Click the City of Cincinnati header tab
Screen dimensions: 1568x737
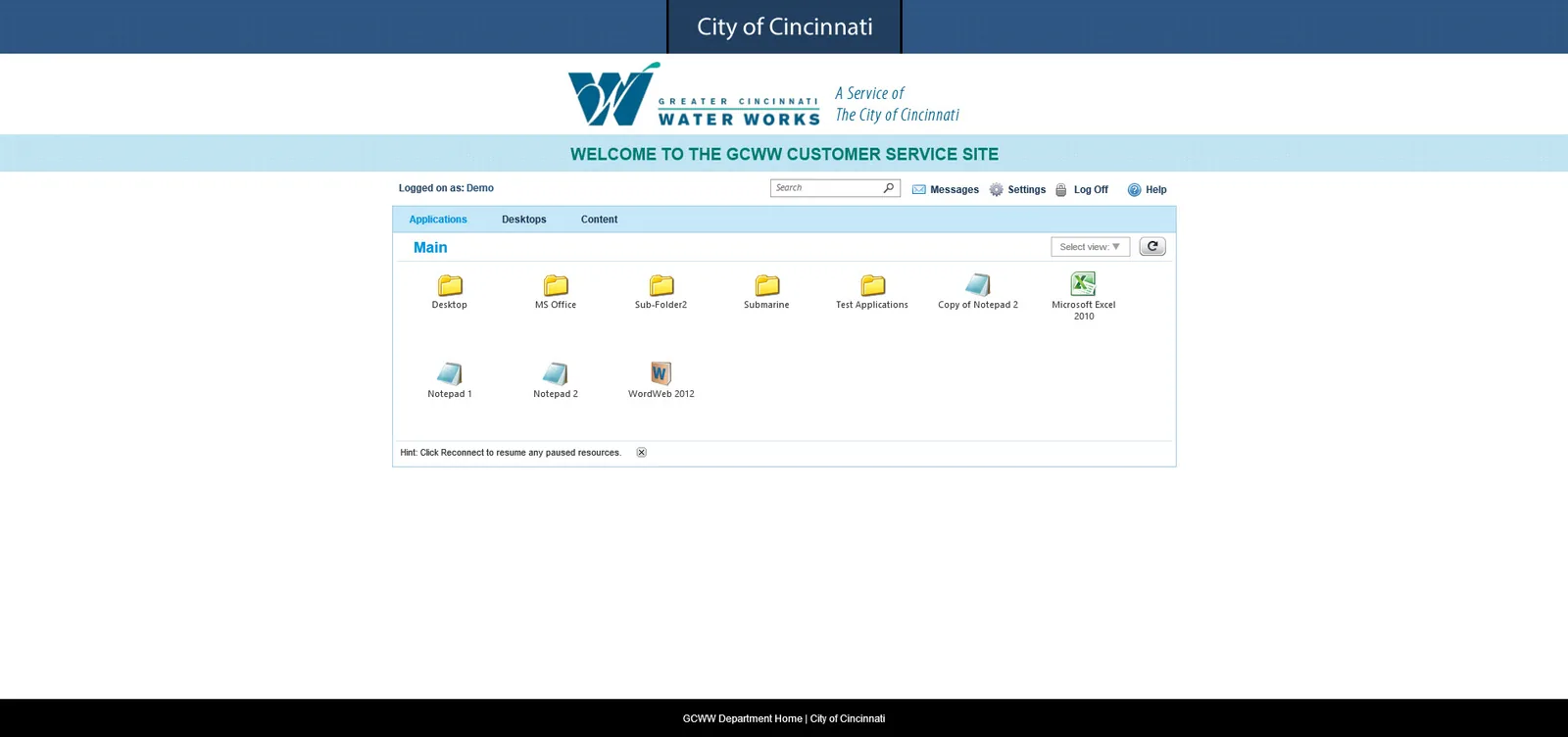pos(785,26)
